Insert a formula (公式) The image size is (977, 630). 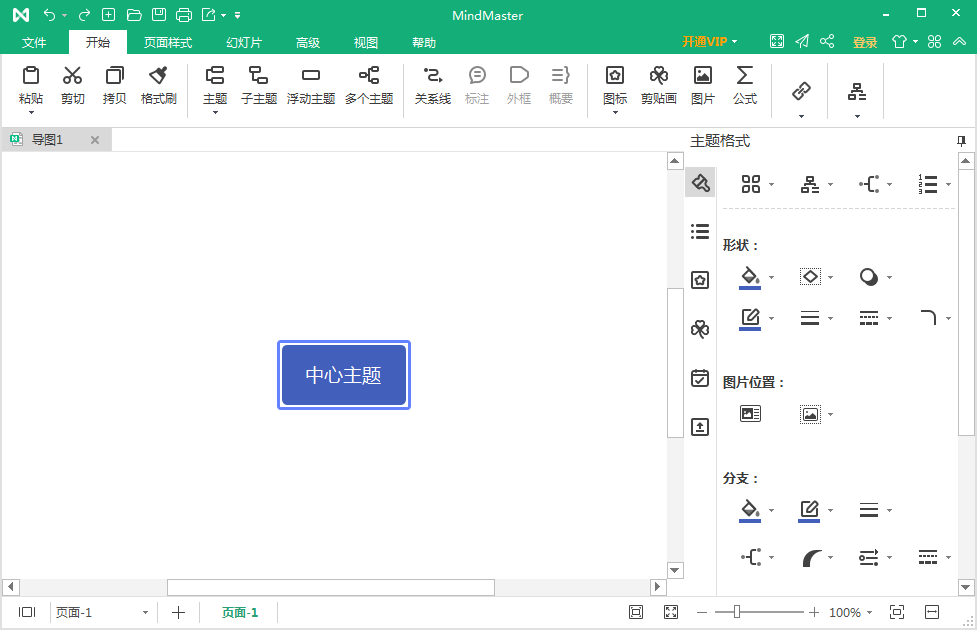point(744,84)
